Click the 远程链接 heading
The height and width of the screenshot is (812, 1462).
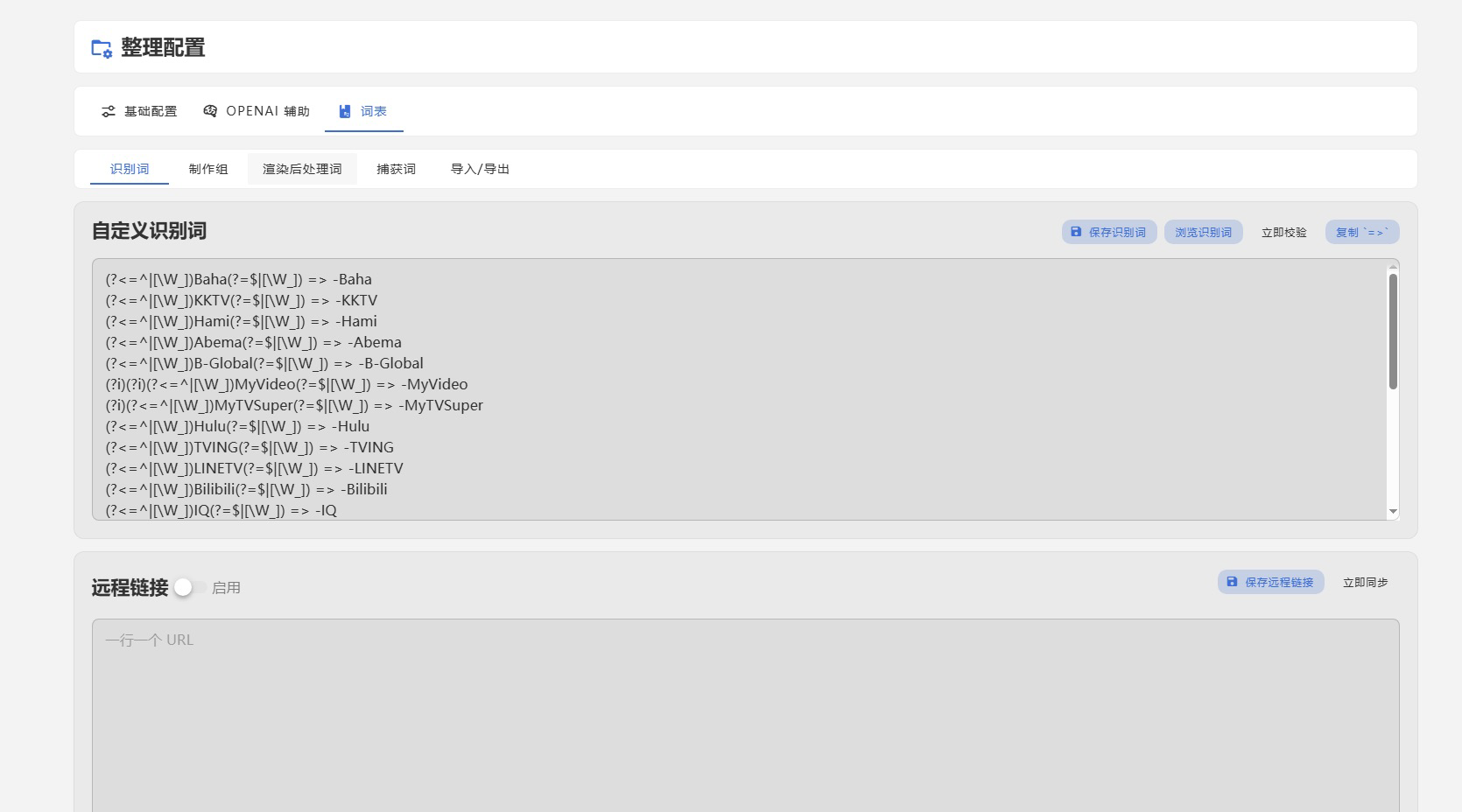[x=130, y=588]
